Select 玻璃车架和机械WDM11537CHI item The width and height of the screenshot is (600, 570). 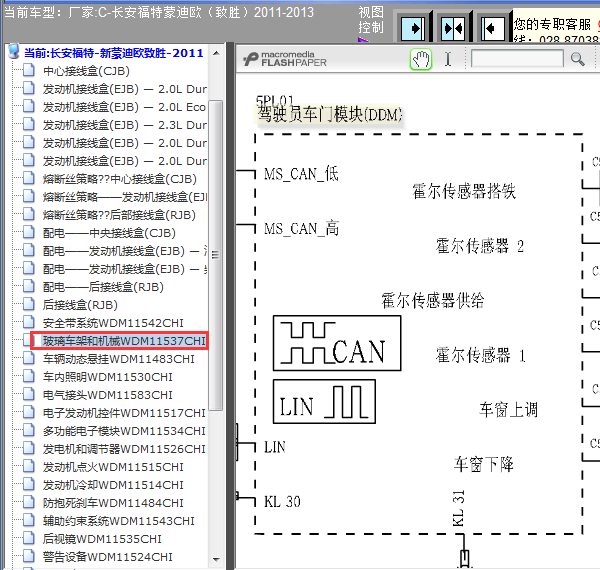pos(123,341)
